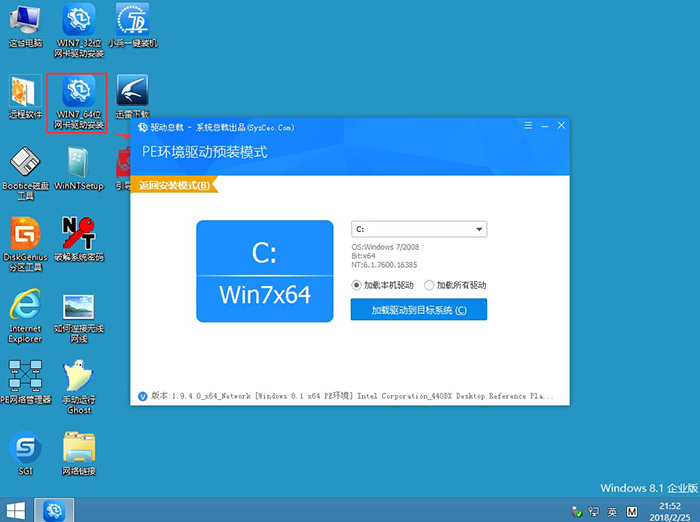This screenshot has height=522, width=700.
Task: Click 加载驱动到目标系统 (C) button
Action: [418, 310]
